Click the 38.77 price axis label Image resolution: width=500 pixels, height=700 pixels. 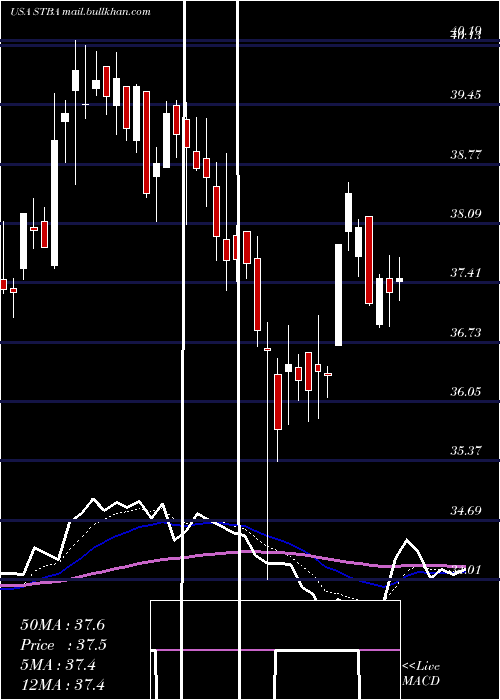click(x=466, y=155)
